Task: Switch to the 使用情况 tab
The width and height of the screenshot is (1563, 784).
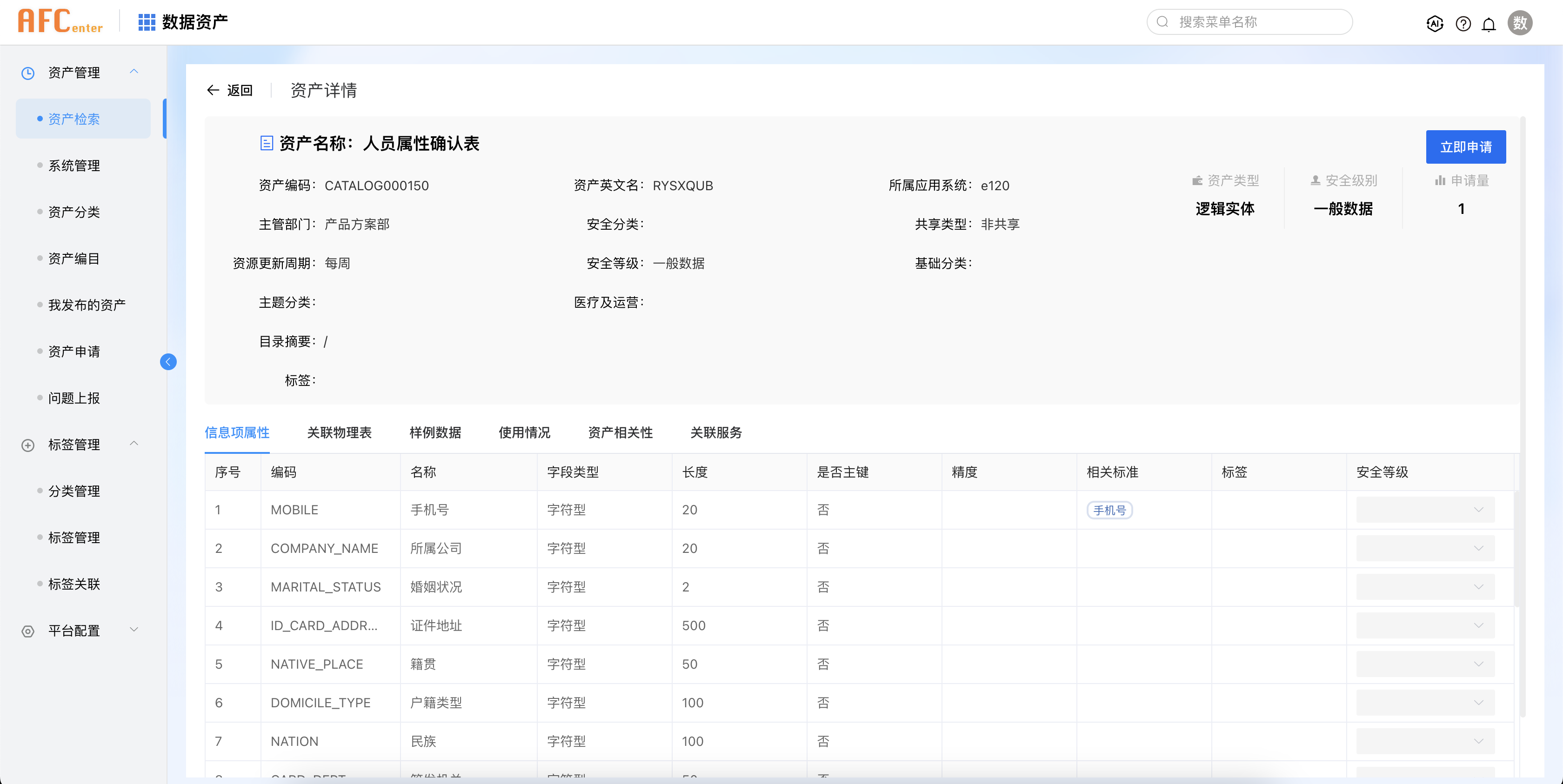Action: [x=524, y=433]
